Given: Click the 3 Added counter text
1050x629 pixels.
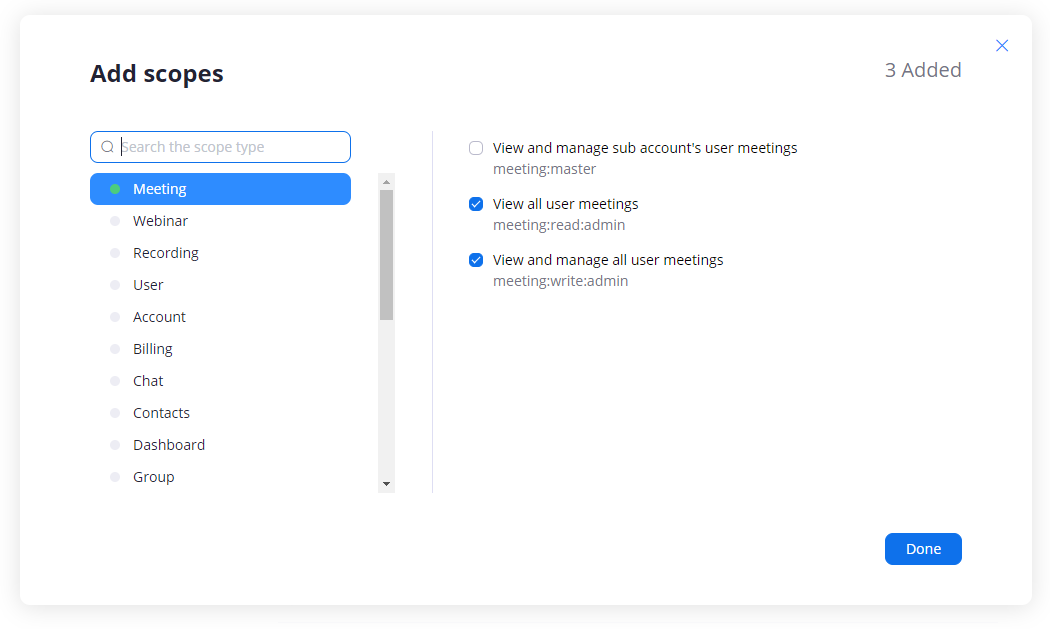Looking at the screenshot, I should click(x=923, y=70).
